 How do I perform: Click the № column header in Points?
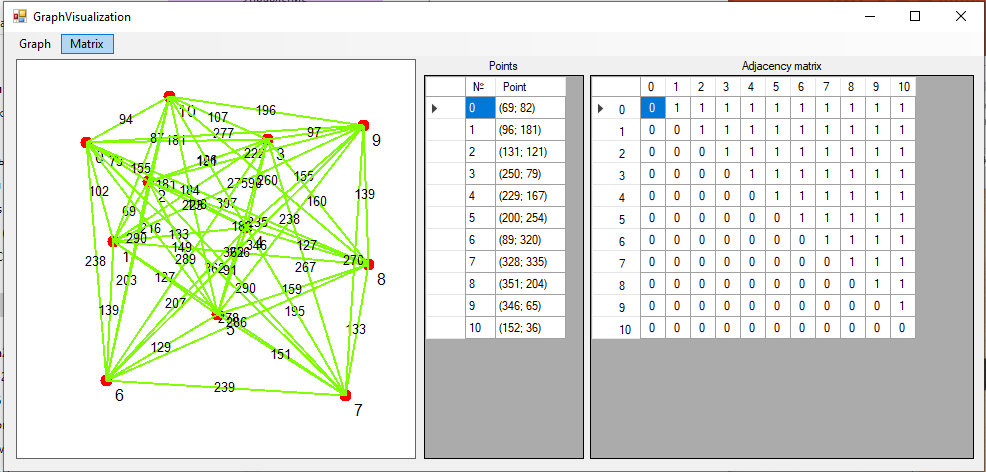coord(480,87)
